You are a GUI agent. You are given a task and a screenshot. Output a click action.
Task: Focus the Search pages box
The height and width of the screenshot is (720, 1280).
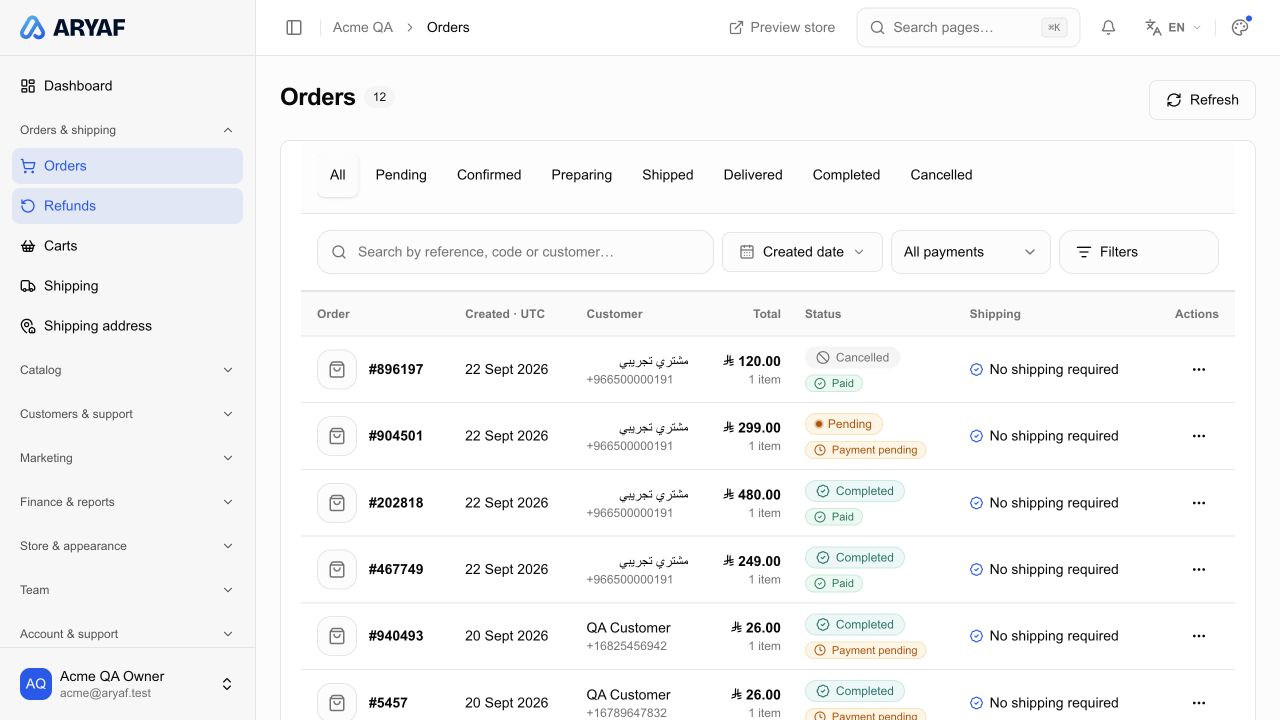[x=968, y=28]
